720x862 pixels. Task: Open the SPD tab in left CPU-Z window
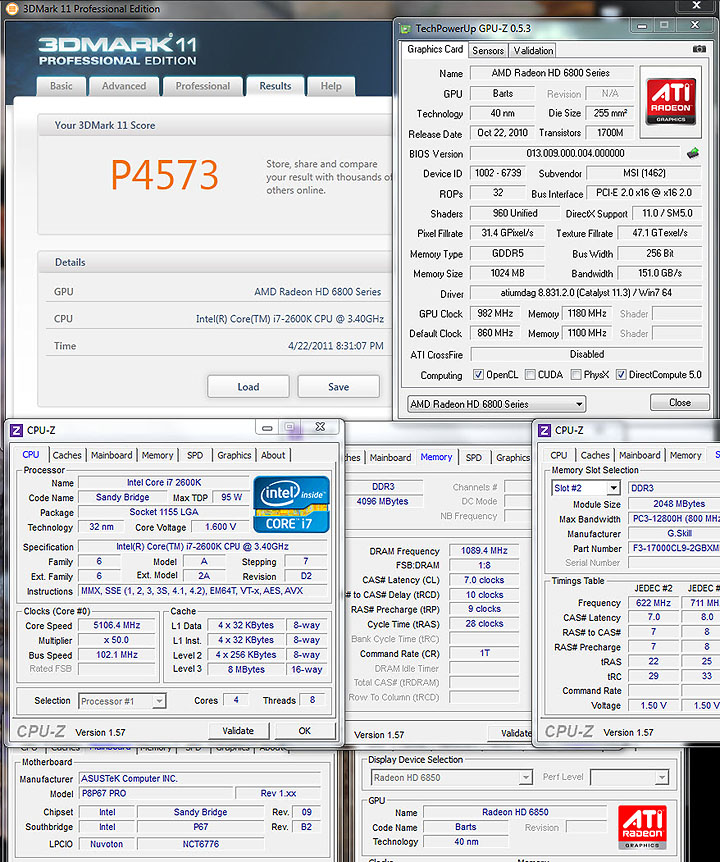click(195, 455)
